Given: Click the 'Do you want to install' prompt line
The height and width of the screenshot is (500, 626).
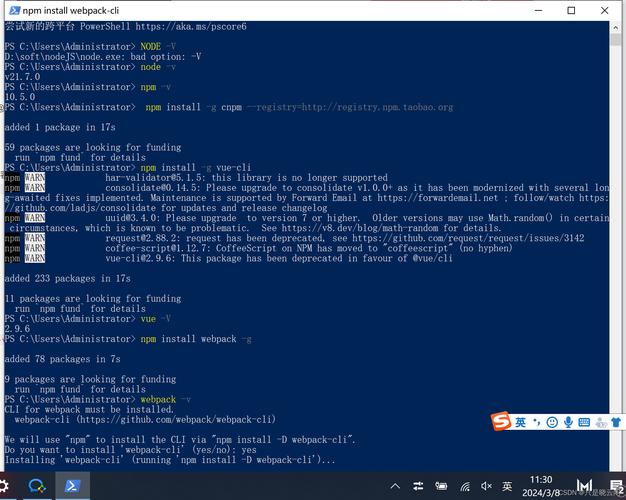Looking at the screenshot, I should click(x=131, y=450).
